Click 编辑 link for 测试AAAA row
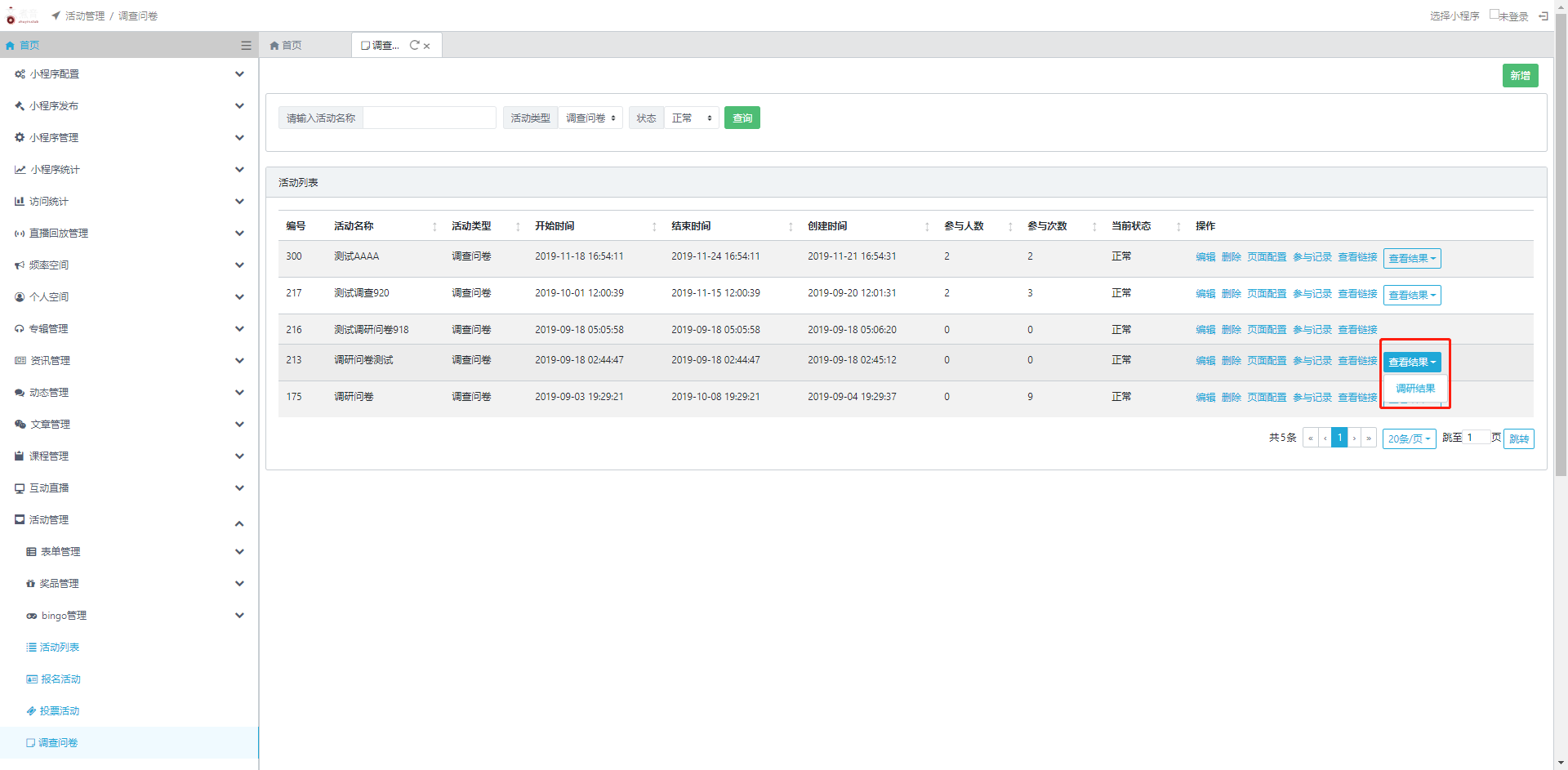The width and height of the screenshot is (1568, 770). [1205, 257]
